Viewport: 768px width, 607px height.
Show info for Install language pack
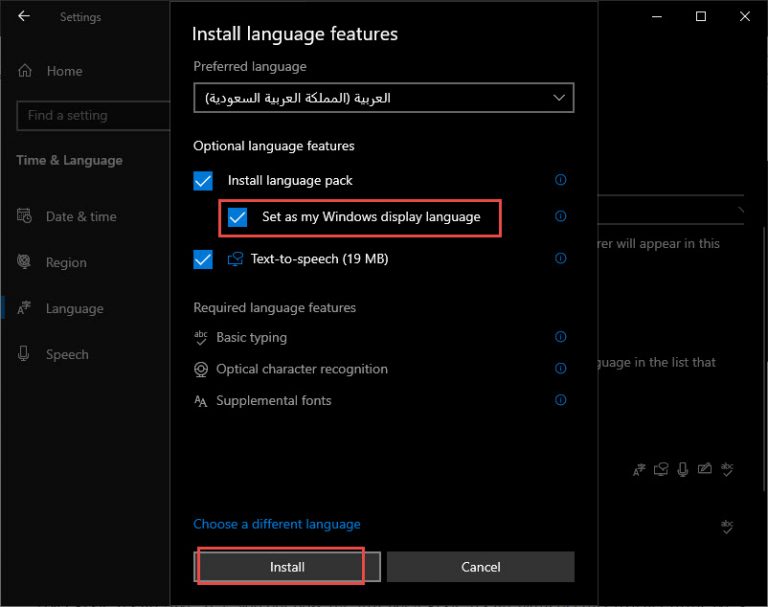point(560,180)
